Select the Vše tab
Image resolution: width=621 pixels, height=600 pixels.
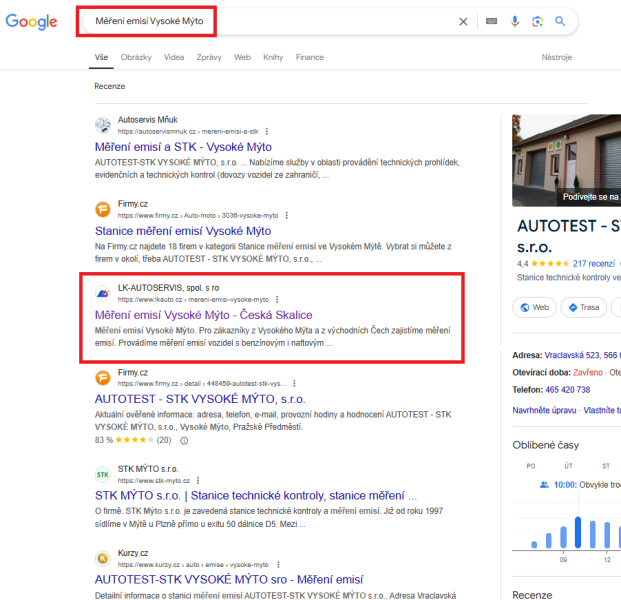coord(101,57)
